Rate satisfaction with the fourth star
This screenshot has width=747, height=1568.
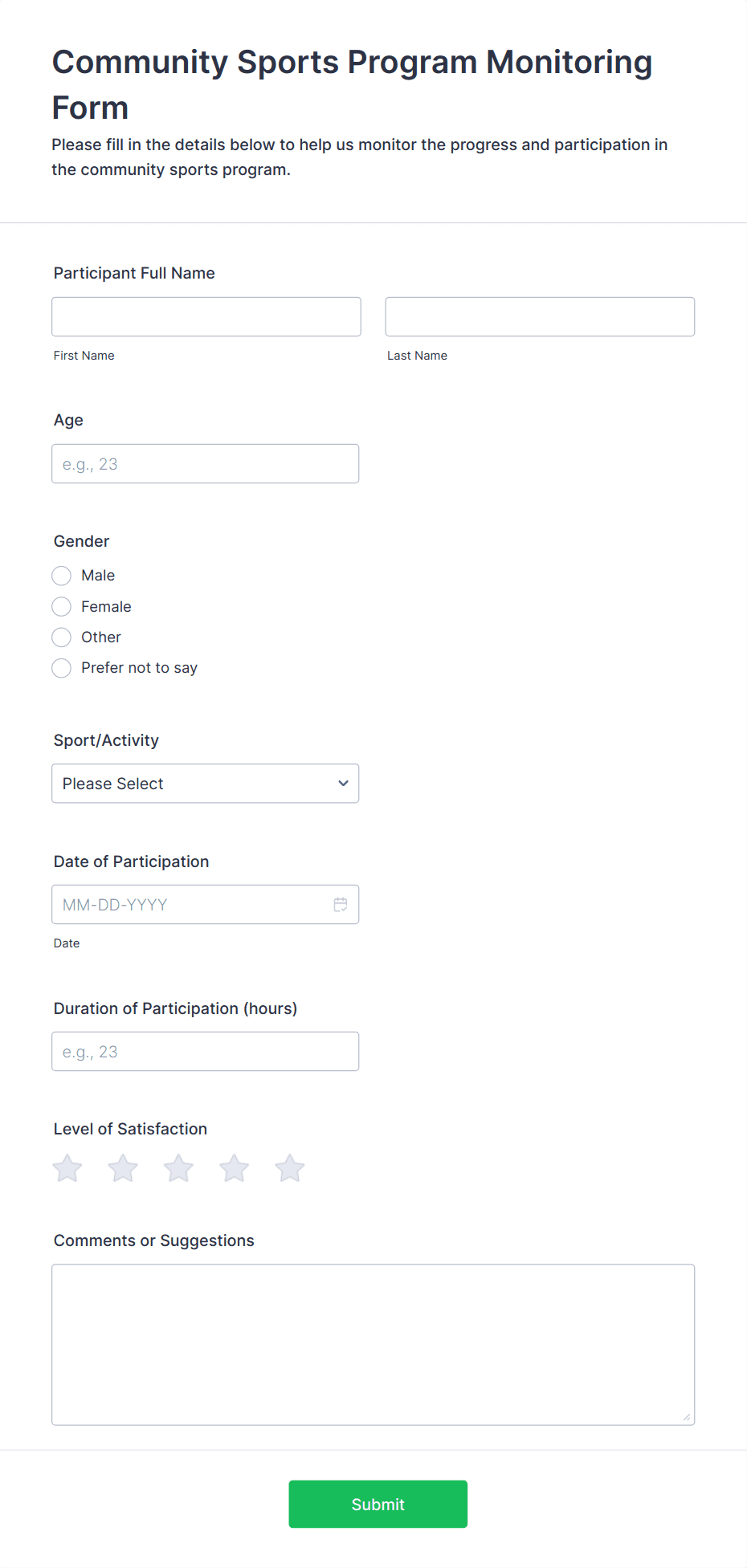235,1168
